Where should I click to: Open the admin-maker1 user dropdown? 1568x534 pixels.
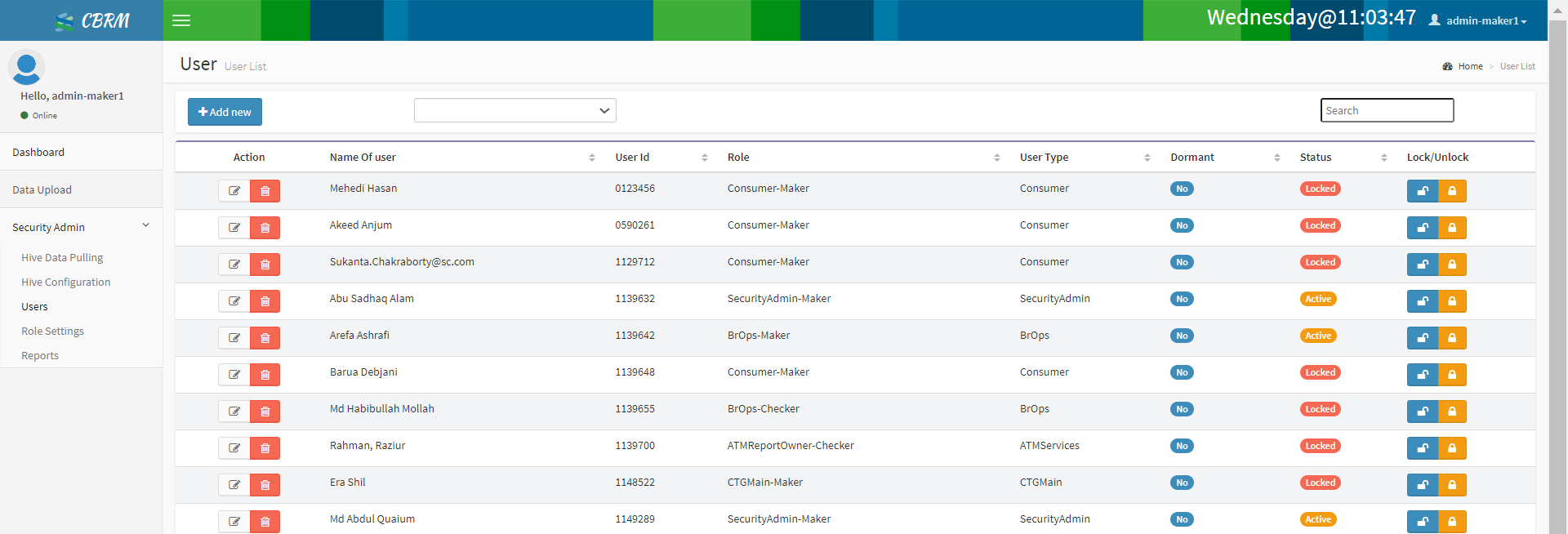(1477, 20)
